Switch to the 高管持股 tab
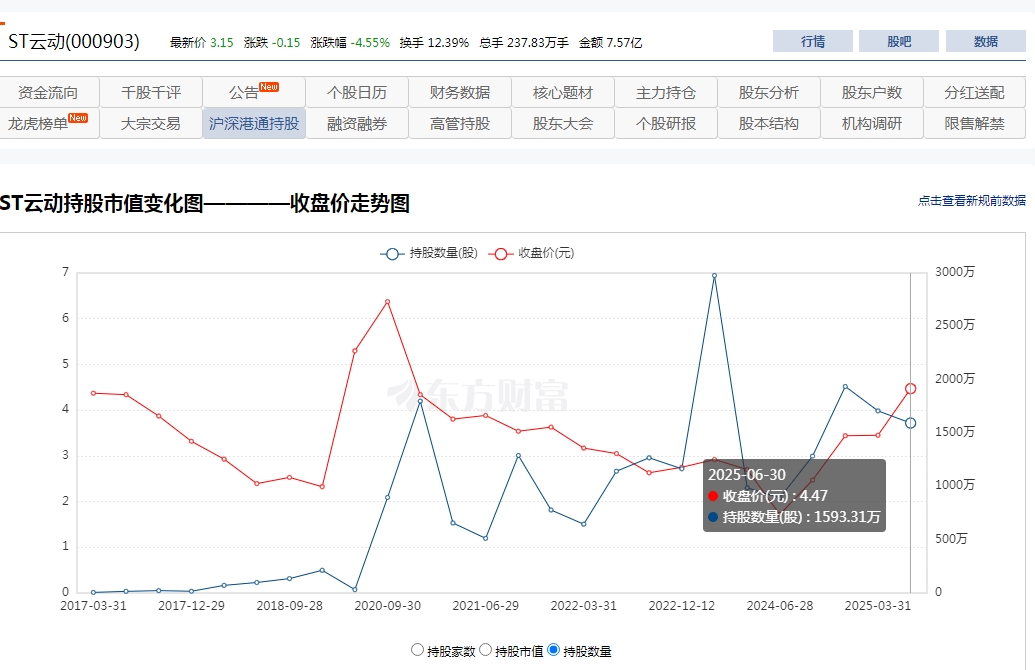 [x=460, y=123]
